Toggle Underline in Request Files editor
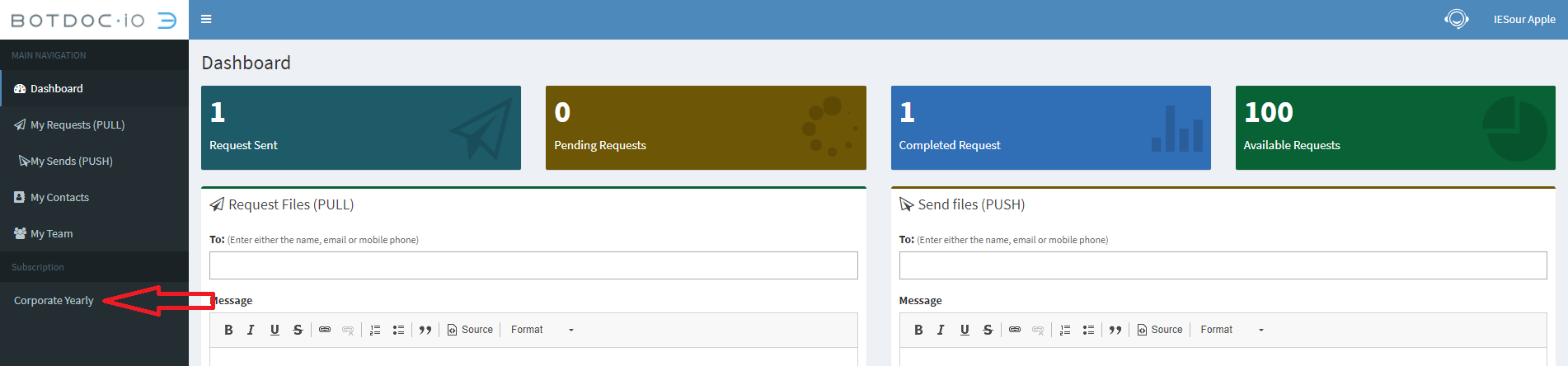The height and width of the screenshot is (366, 1568). (275, 330)
